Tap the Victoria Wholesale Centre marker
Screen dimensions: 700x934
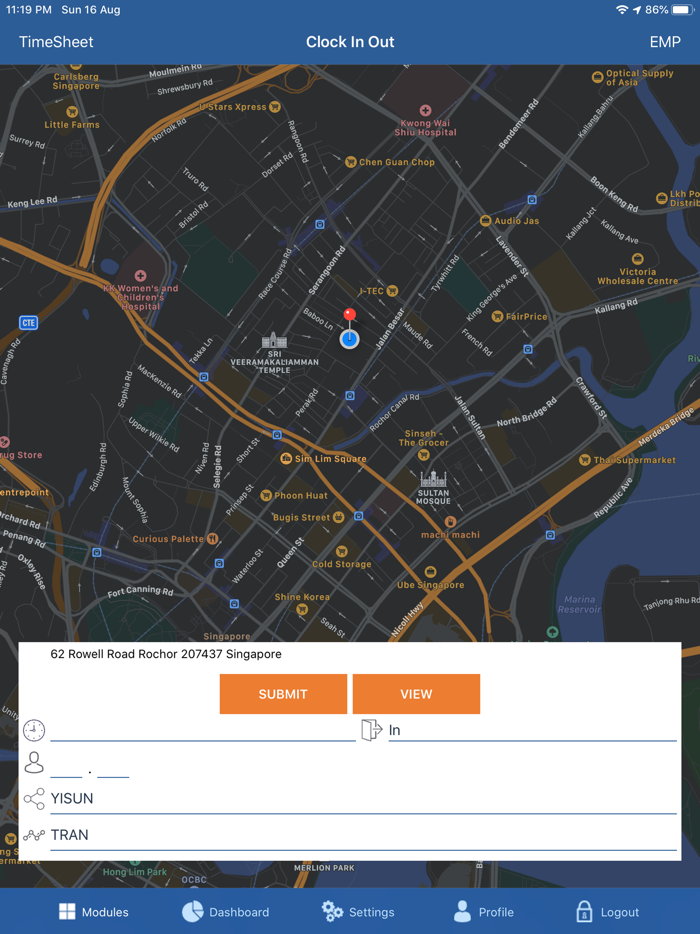[x=637, y=259]
